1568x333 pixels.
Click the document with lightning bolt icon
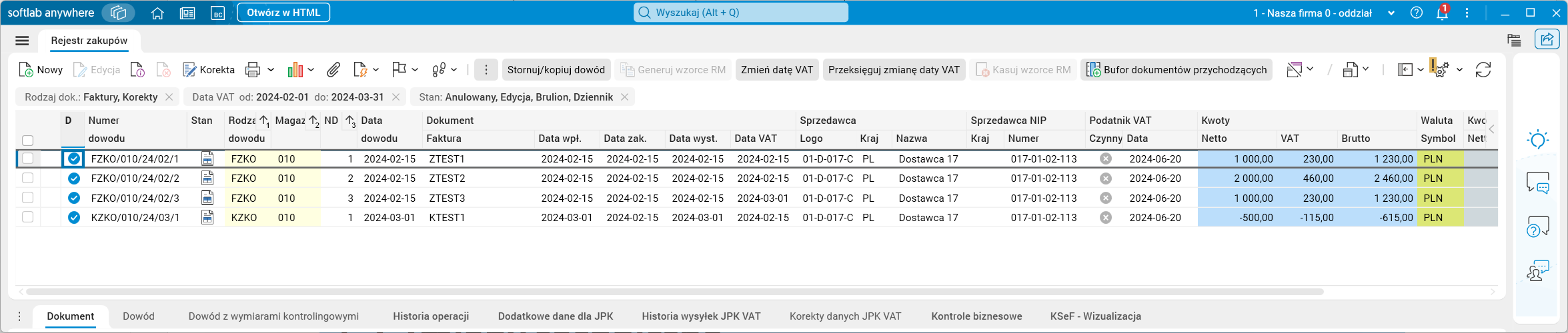360,70
